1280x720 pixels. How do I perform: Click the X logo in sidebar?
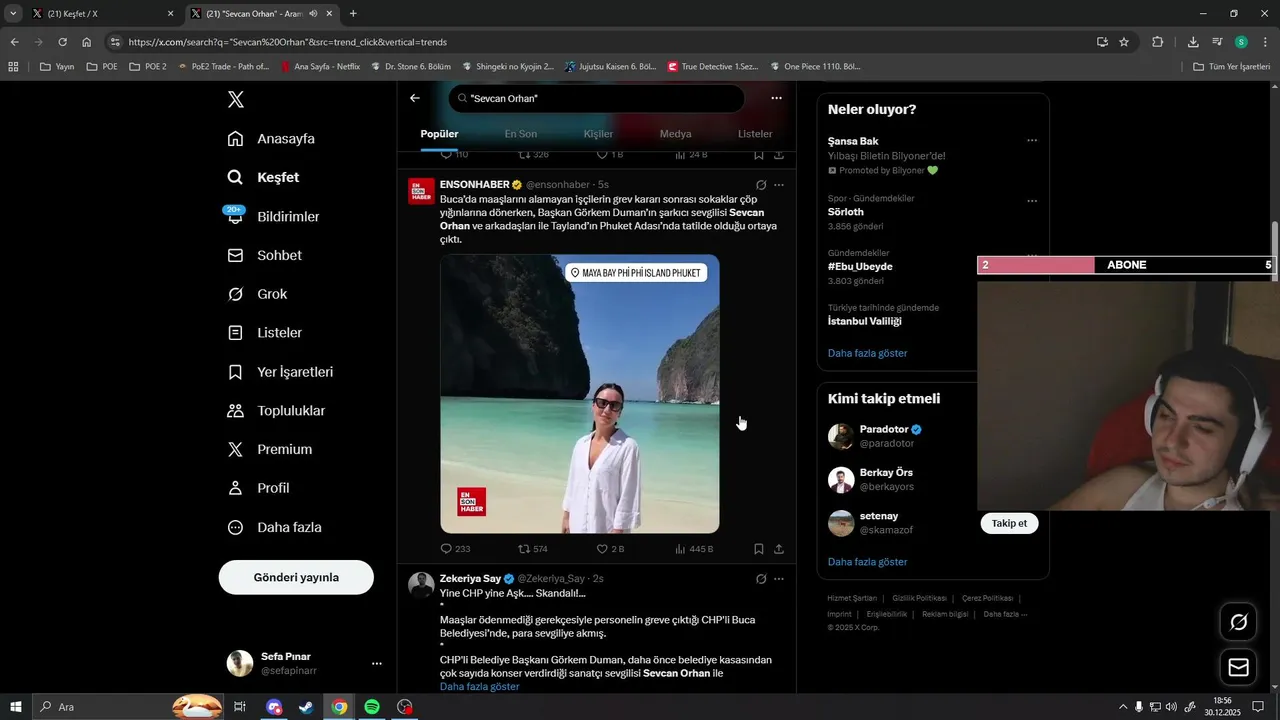click(235, 99)
